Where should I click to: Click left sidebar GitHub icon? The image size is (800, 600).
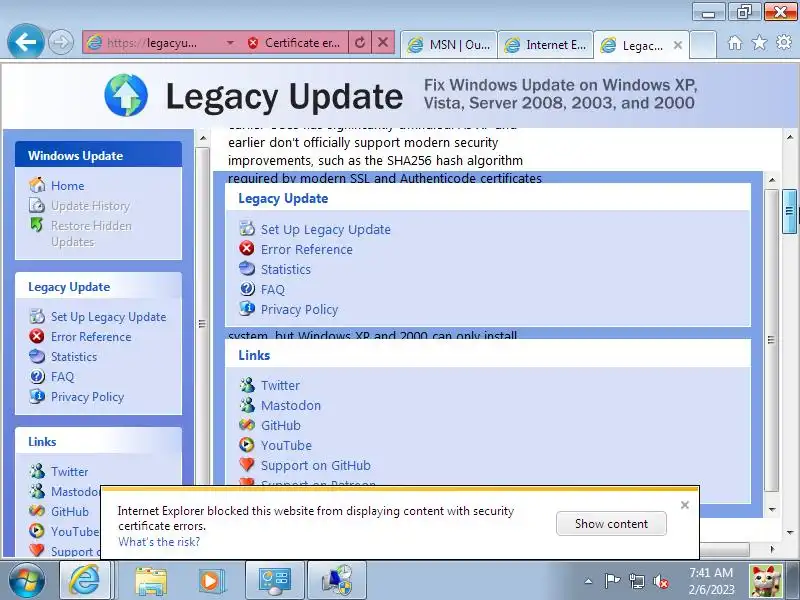pyautogui.click(x=37, y=511)
